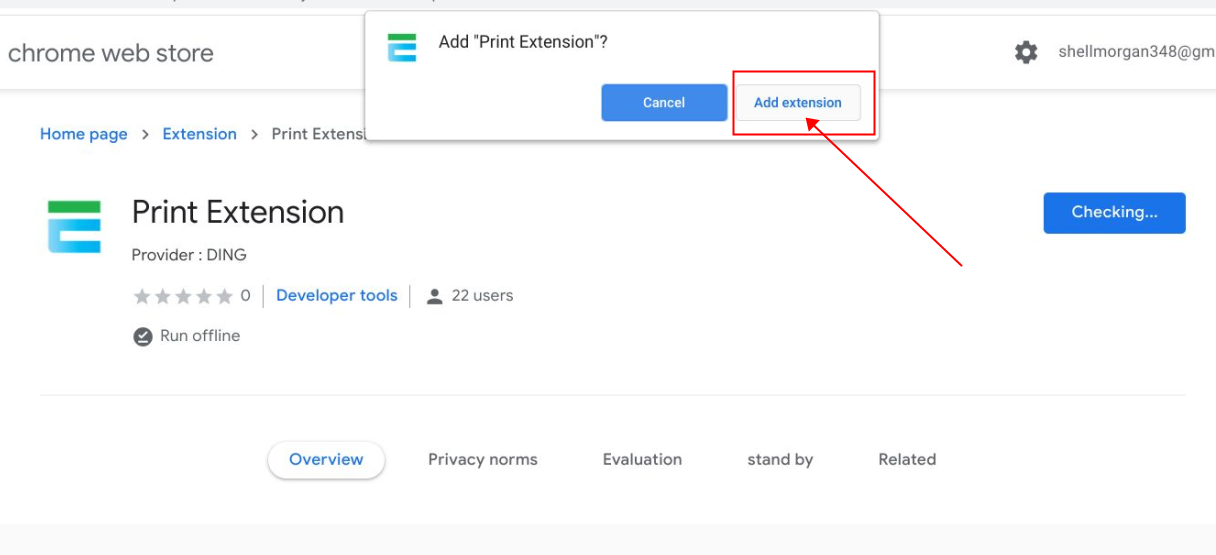Click the Print Extension logo in dialog
The image size is (1216, 555).
tap(402, 47)
